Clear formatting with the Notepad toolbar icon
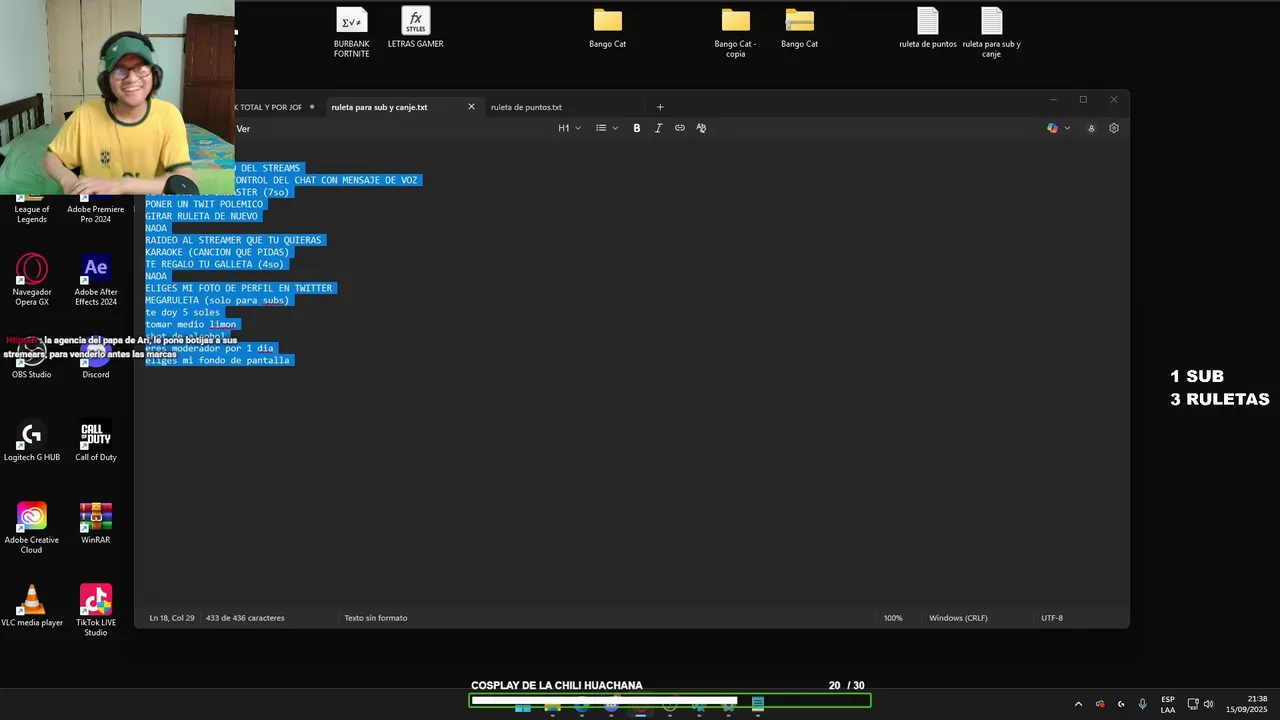The width and height of the screenshot is (1280, 720). tap(701, 128)
